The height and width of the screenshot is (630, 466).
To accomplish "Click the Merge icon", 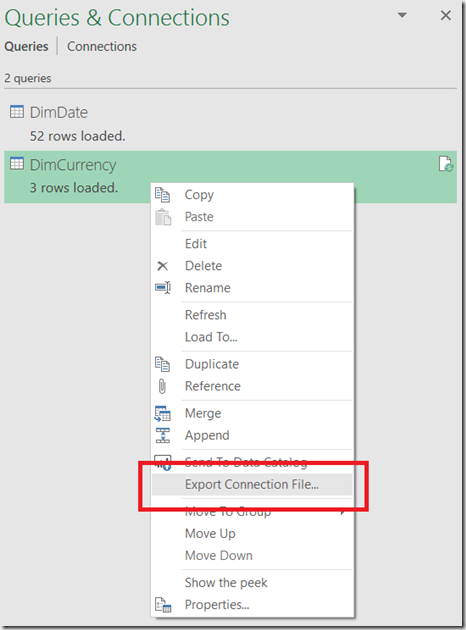I will click(162, 413).
